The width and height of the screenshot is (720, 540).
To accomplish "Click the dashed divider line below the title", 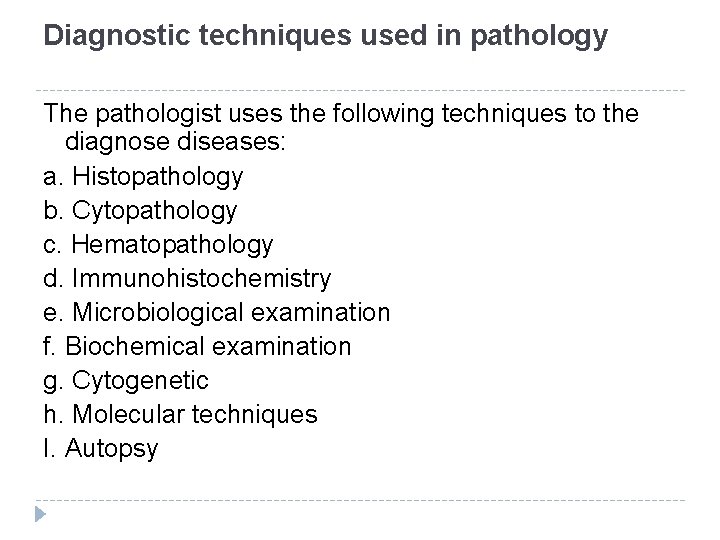I will [x=360, y=90].
